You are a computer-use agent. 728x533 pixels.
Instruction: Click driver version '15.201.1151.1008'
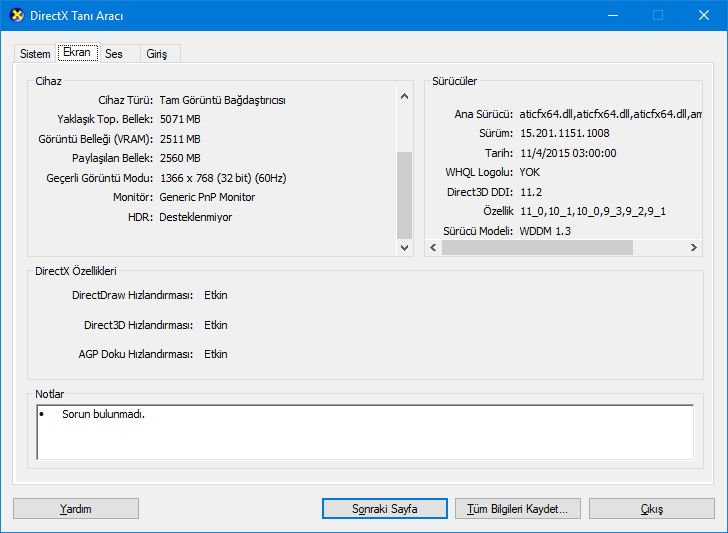click(565, 133)
